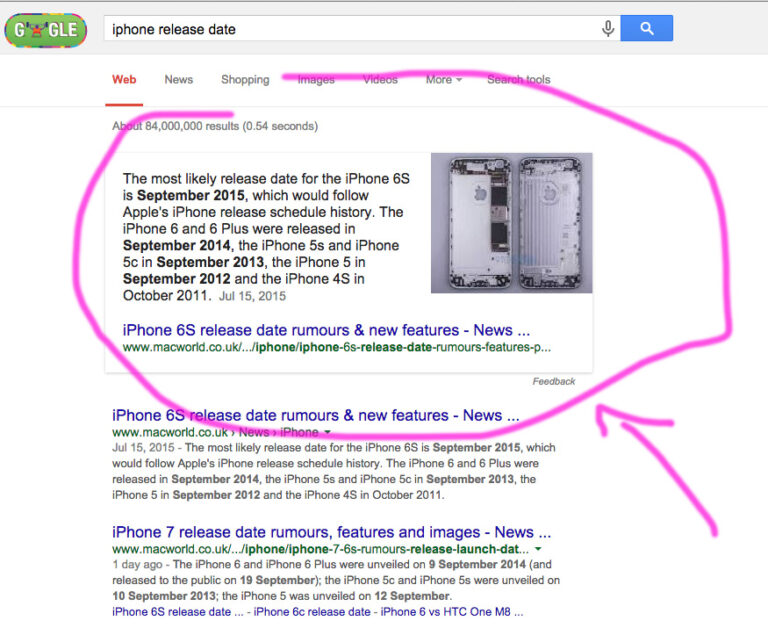Click the blue magnifier search button
Viewport: 768px width, 628px height.
pos(647,28)
